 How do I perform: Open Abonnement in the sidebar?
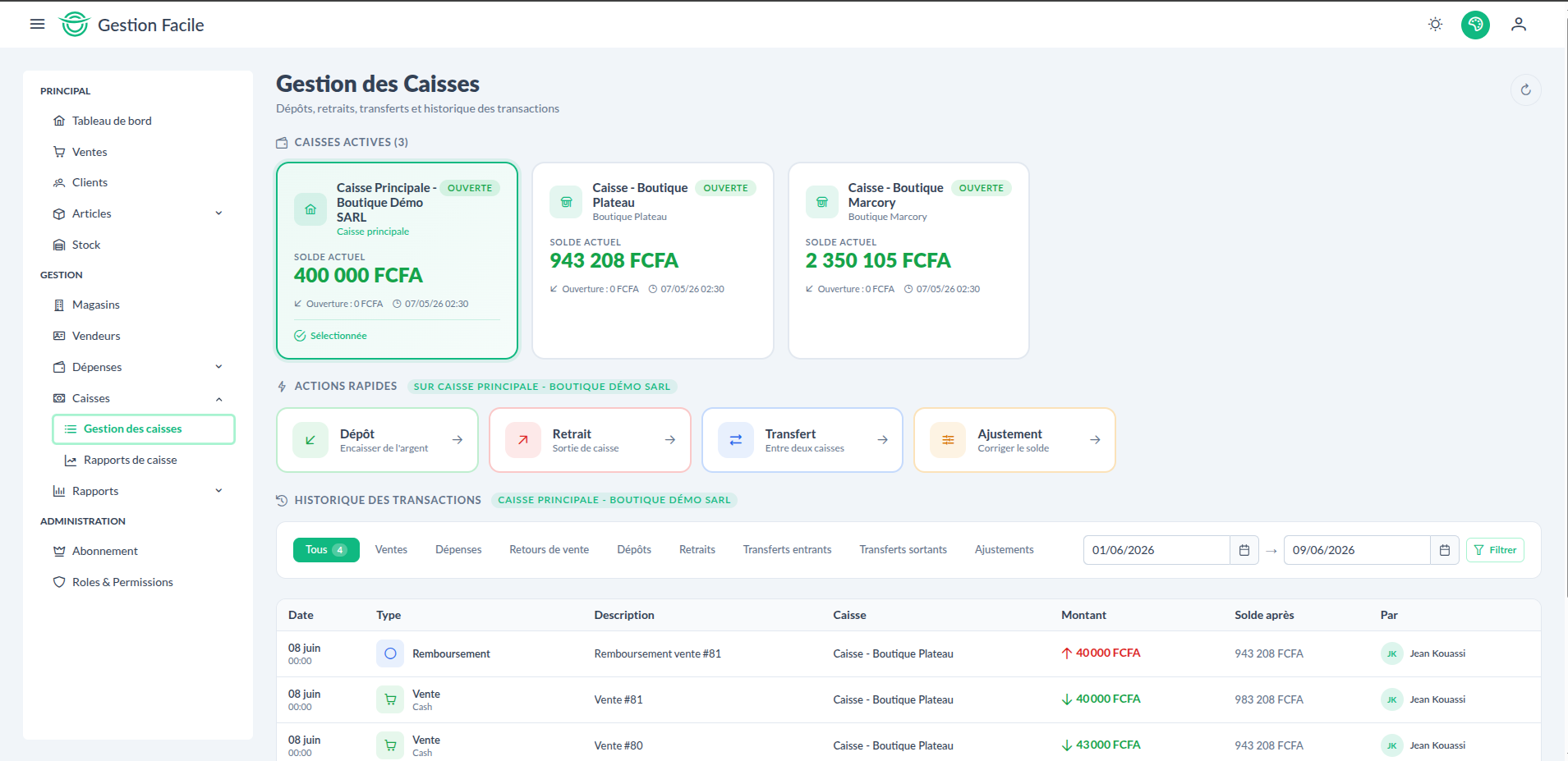click(105, 552)
